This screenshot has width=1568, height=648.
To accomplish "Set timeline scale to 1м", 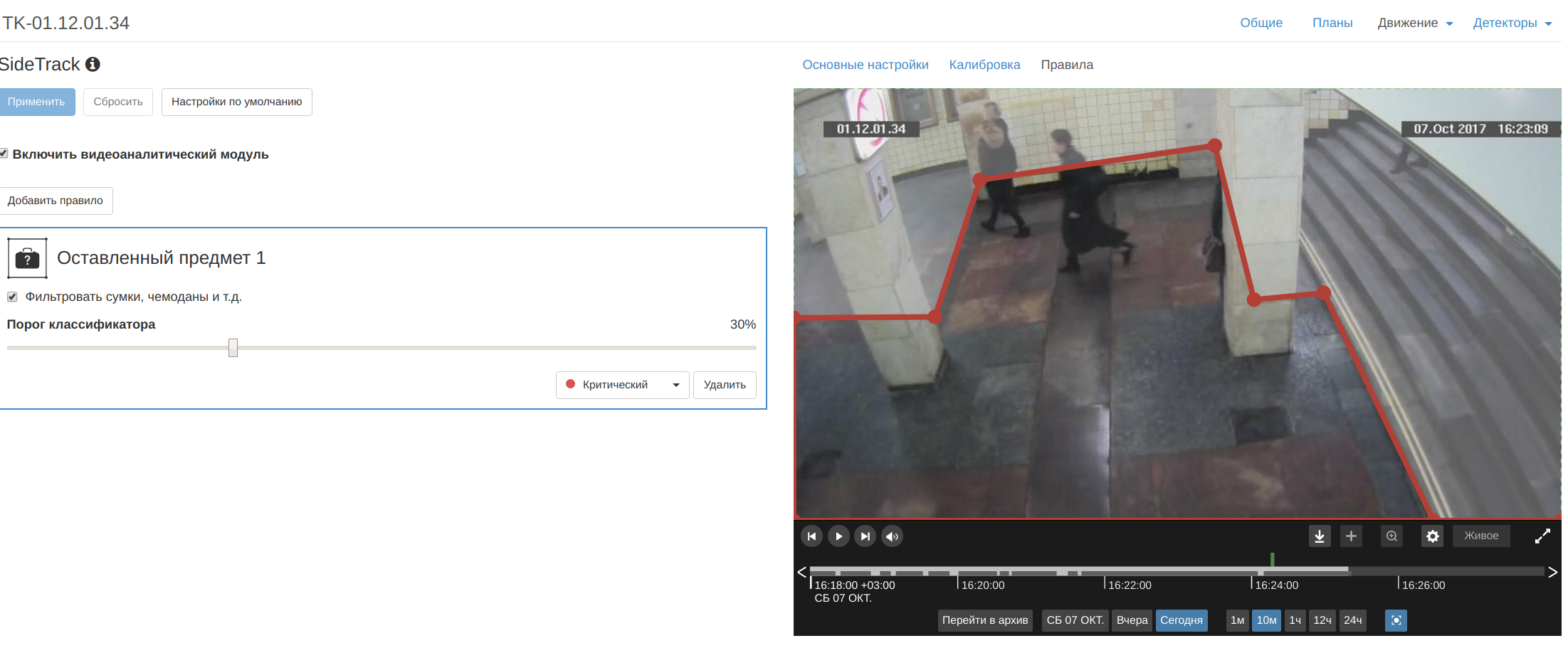I will point(1238,620).
